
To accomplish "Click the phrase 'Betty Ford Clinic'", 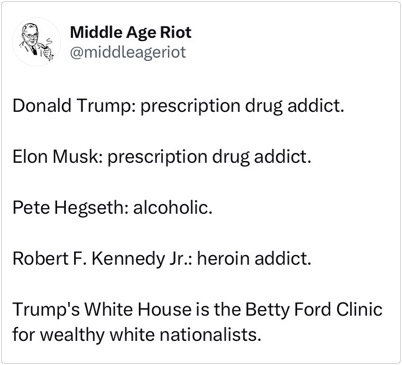I will pyautogui.click(x=314, y=309).
